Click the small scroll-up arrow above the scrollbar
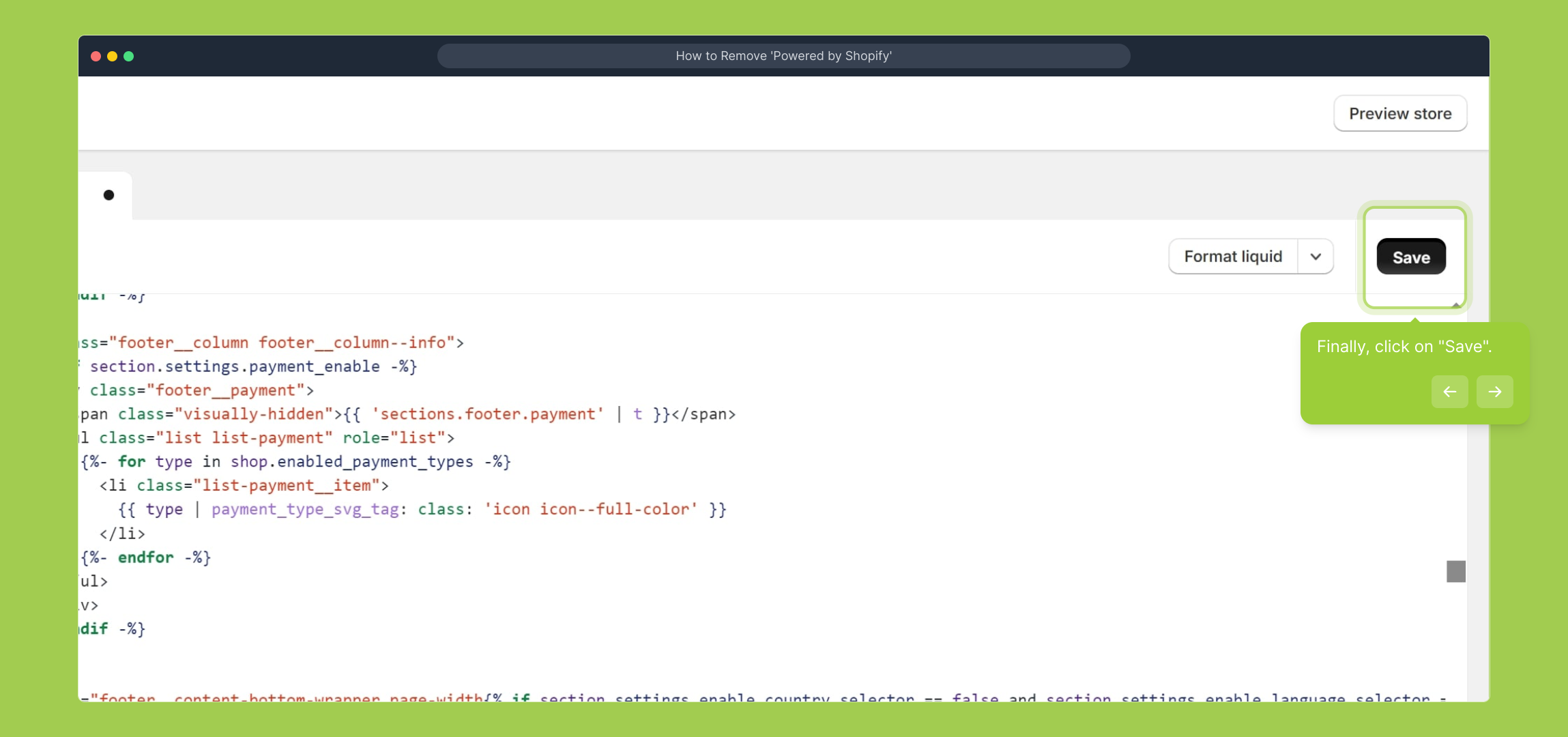Screen dimensions: 1568x737 coord(1455,305)
